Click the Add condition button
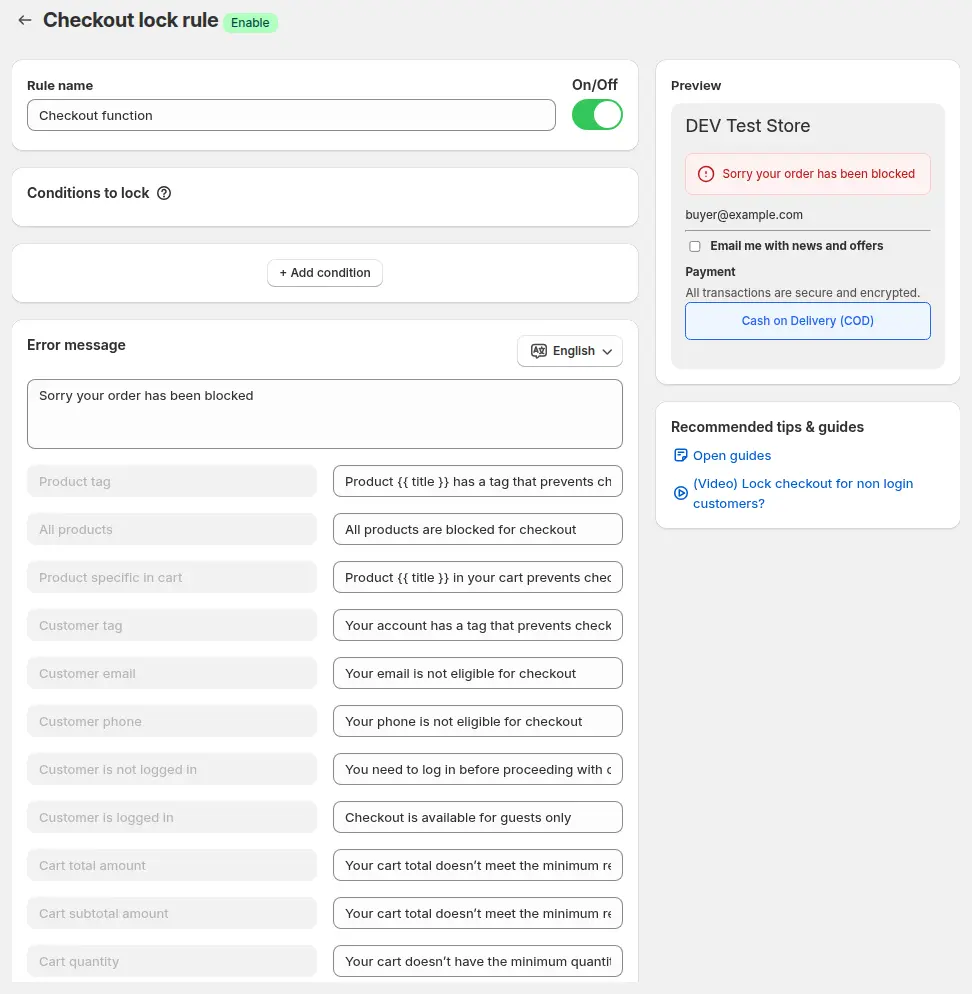Viewport: 972px width, 994px height. [x=325, y=273]
